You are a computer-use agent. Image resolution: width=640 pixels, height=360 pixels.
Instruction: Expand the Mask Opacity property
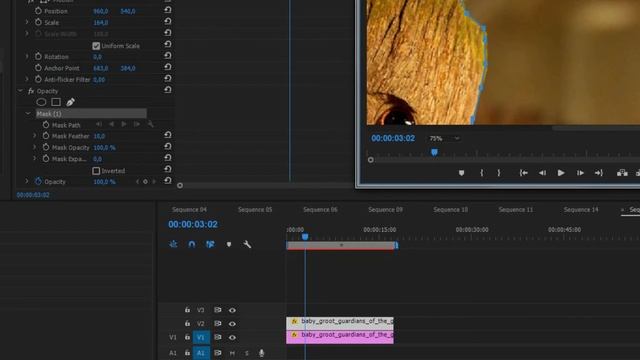(35, 147)
